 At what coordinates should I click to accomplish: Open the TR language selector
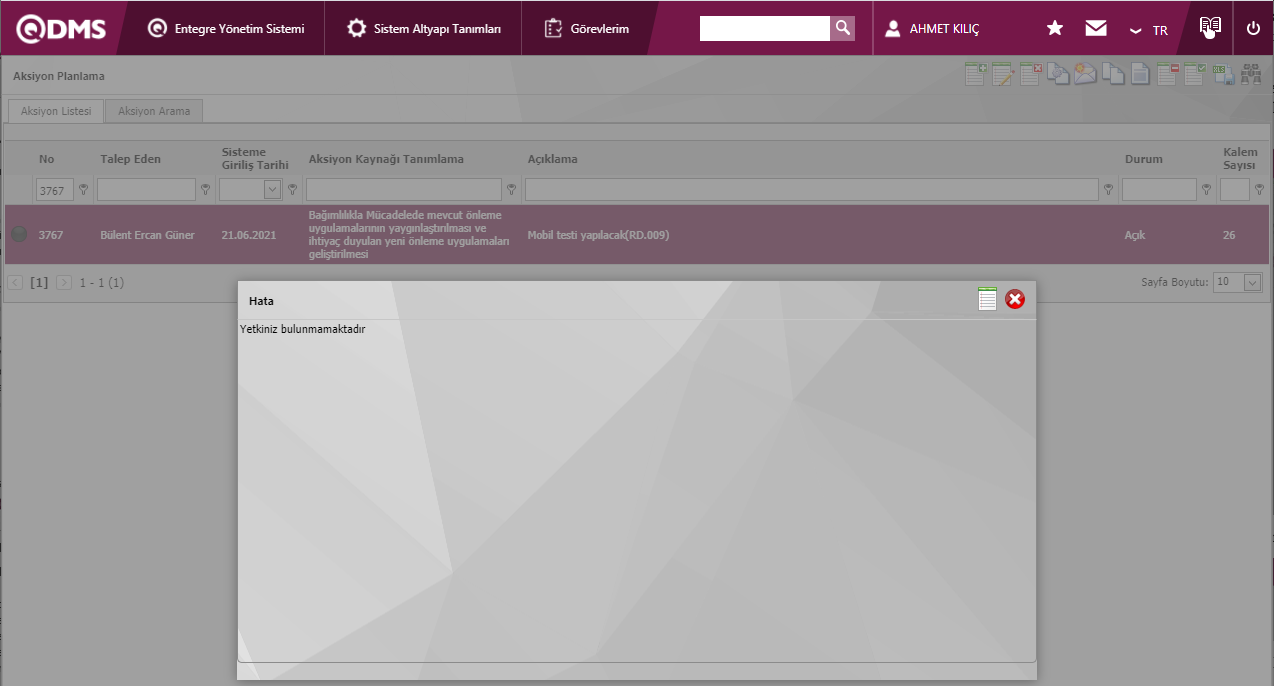pyautogui.click(x=1149, y=30)
